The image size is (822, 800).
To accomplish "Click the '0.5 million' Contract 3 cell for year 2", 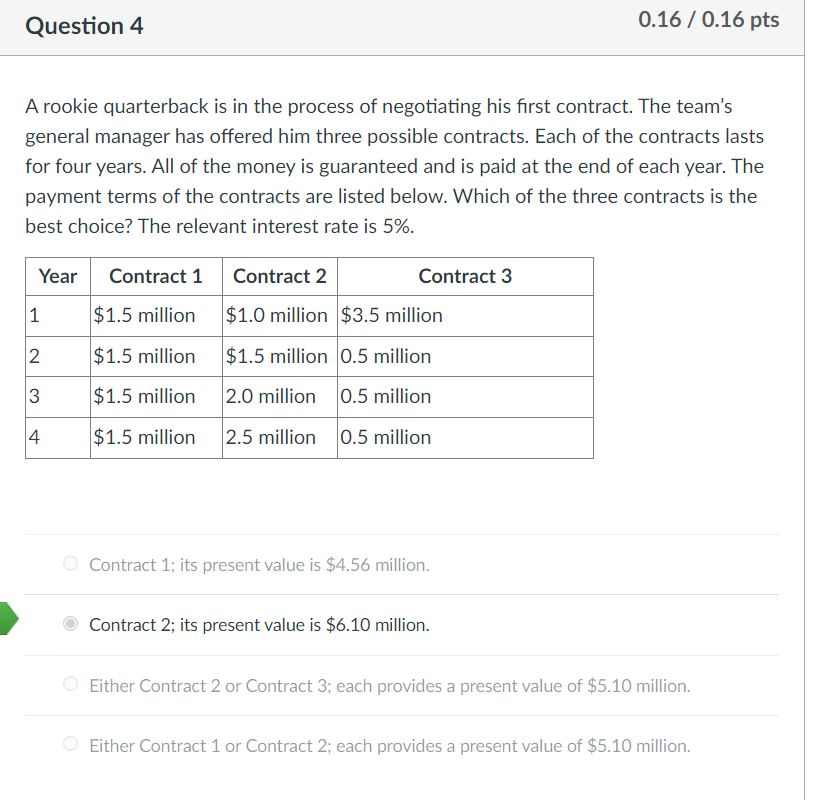I will point(386,356).
